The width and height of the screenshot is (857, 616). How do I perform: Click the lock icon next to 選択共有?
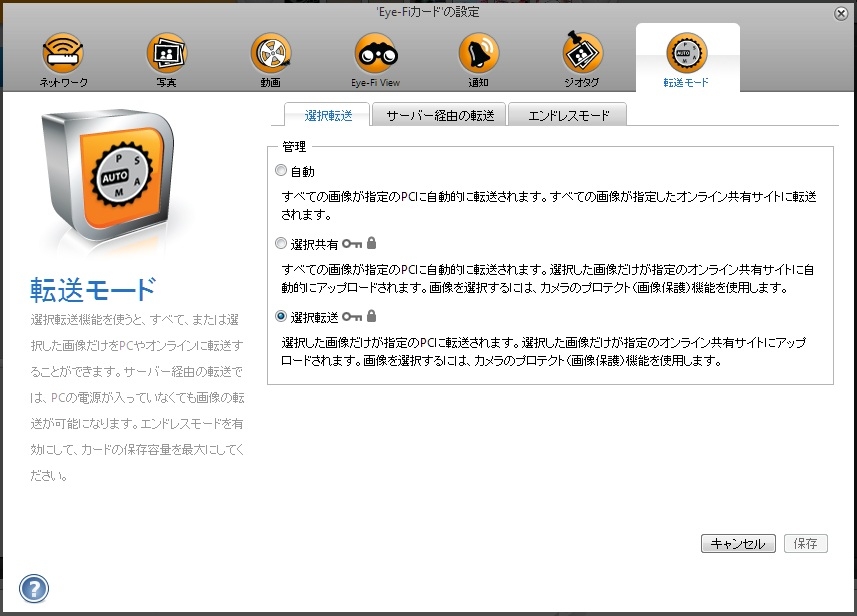(x=372, y=243)
